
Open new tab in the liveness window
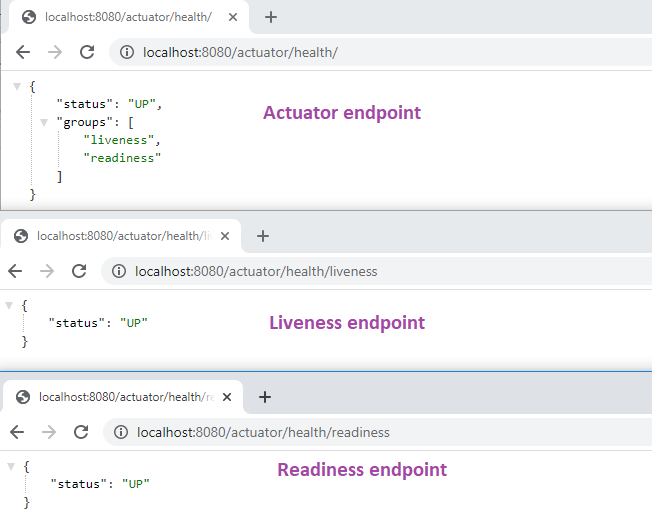[x=263, y=236]
